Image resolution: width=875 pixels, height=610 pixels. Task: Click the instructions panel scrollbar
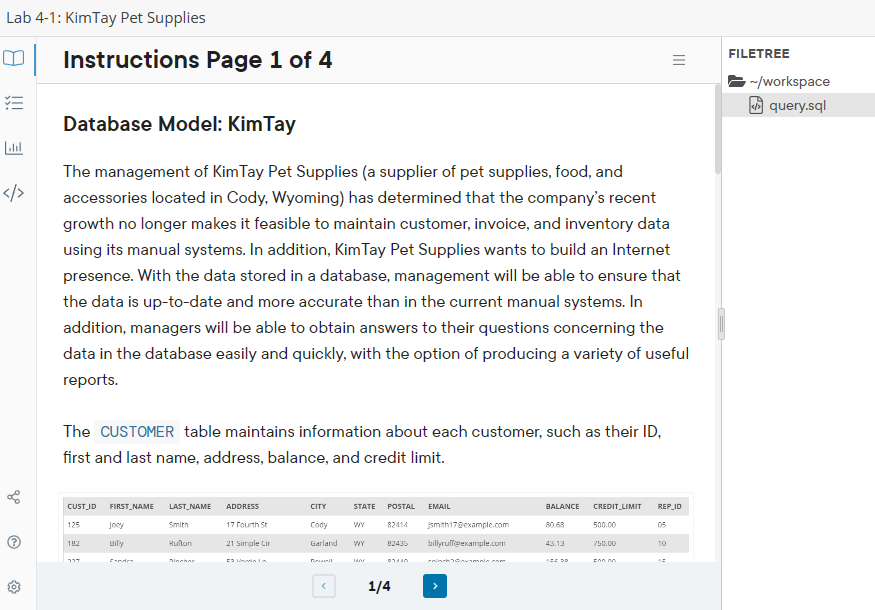point(718,129)
